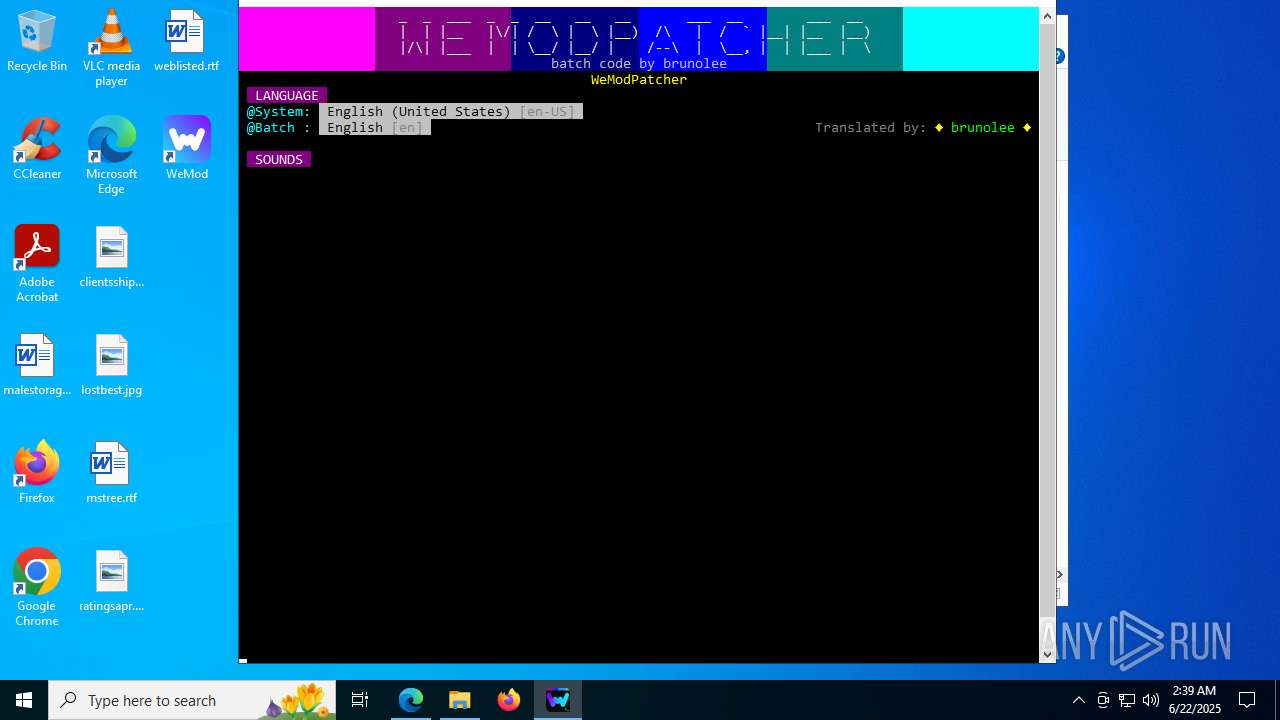Launch VLC media player shortcut
Image resolution: width=1280 pixels, height=720 pixels.
[111, 48]
